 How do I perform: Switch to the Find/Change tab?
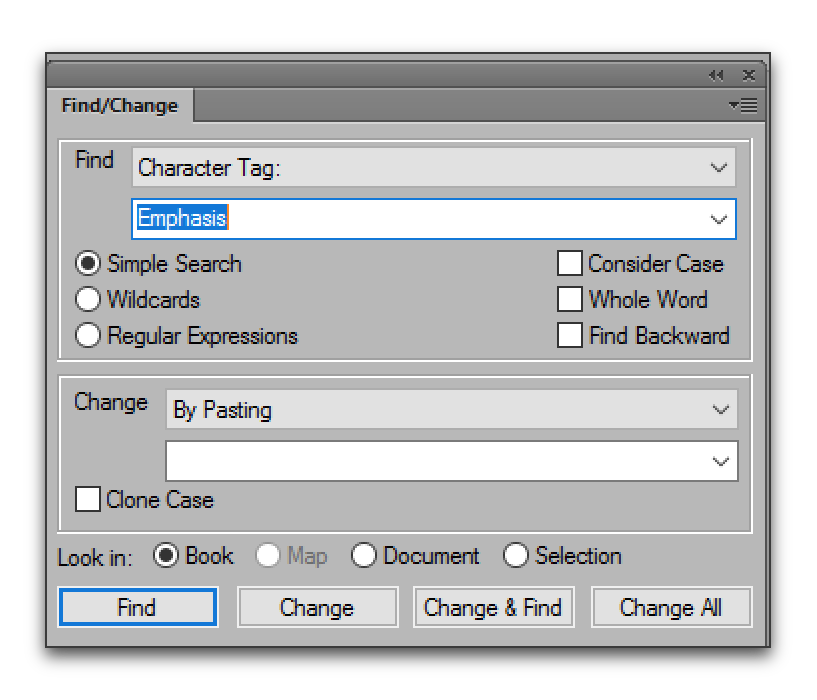(x=120, y=106)
